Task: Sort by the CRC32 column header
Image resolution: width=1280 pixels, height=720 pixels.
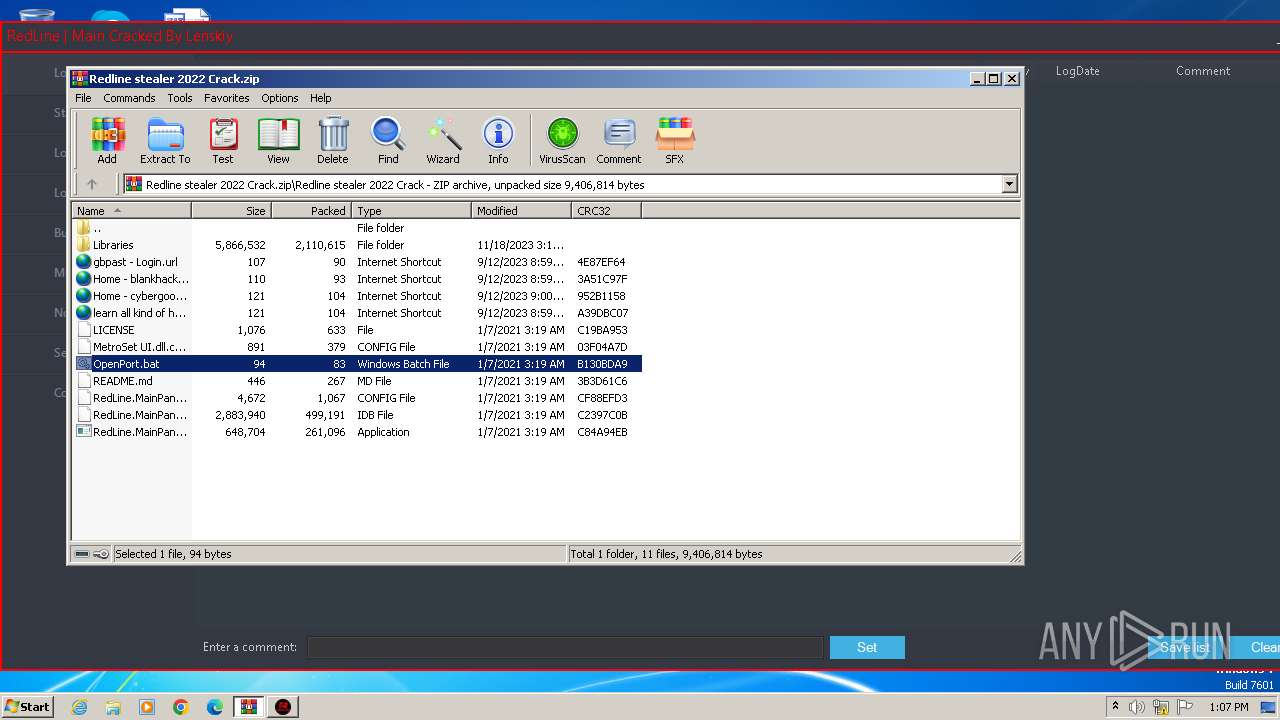Action: pos(607,211)
